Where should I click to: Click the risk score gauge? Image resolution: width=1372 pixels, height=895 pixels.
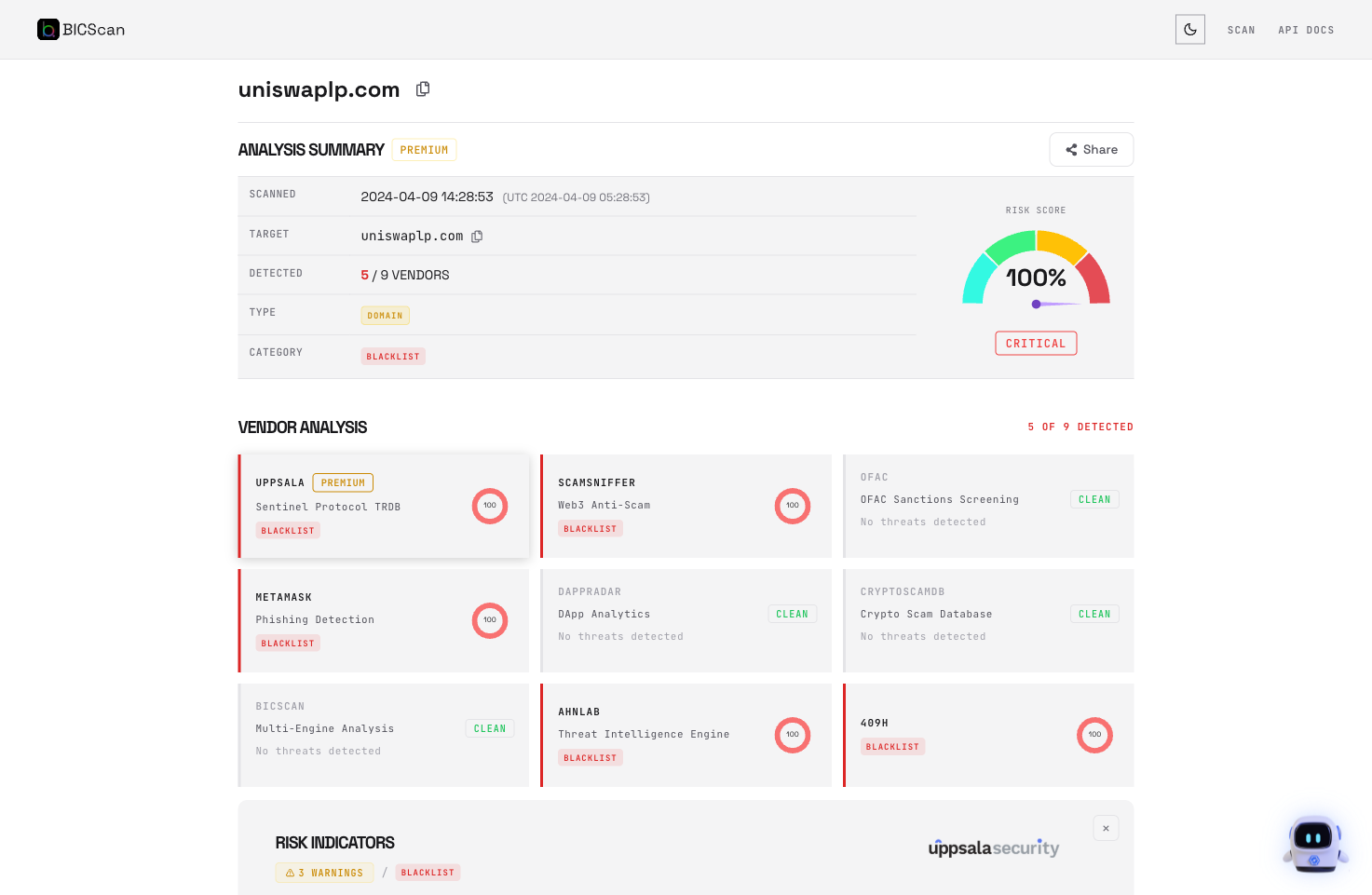[x=1036, y=270]
